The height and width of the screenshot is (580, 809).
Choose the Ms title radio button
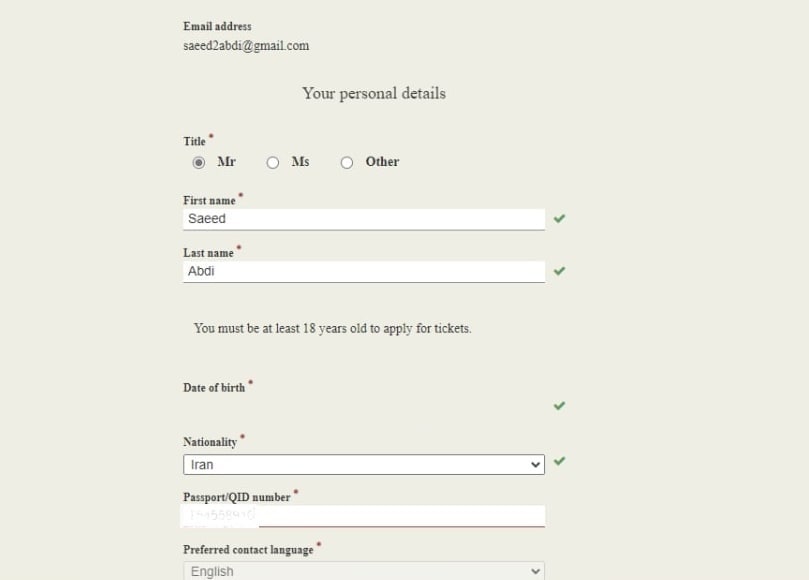pyautogui.click(x=273, y=162)
